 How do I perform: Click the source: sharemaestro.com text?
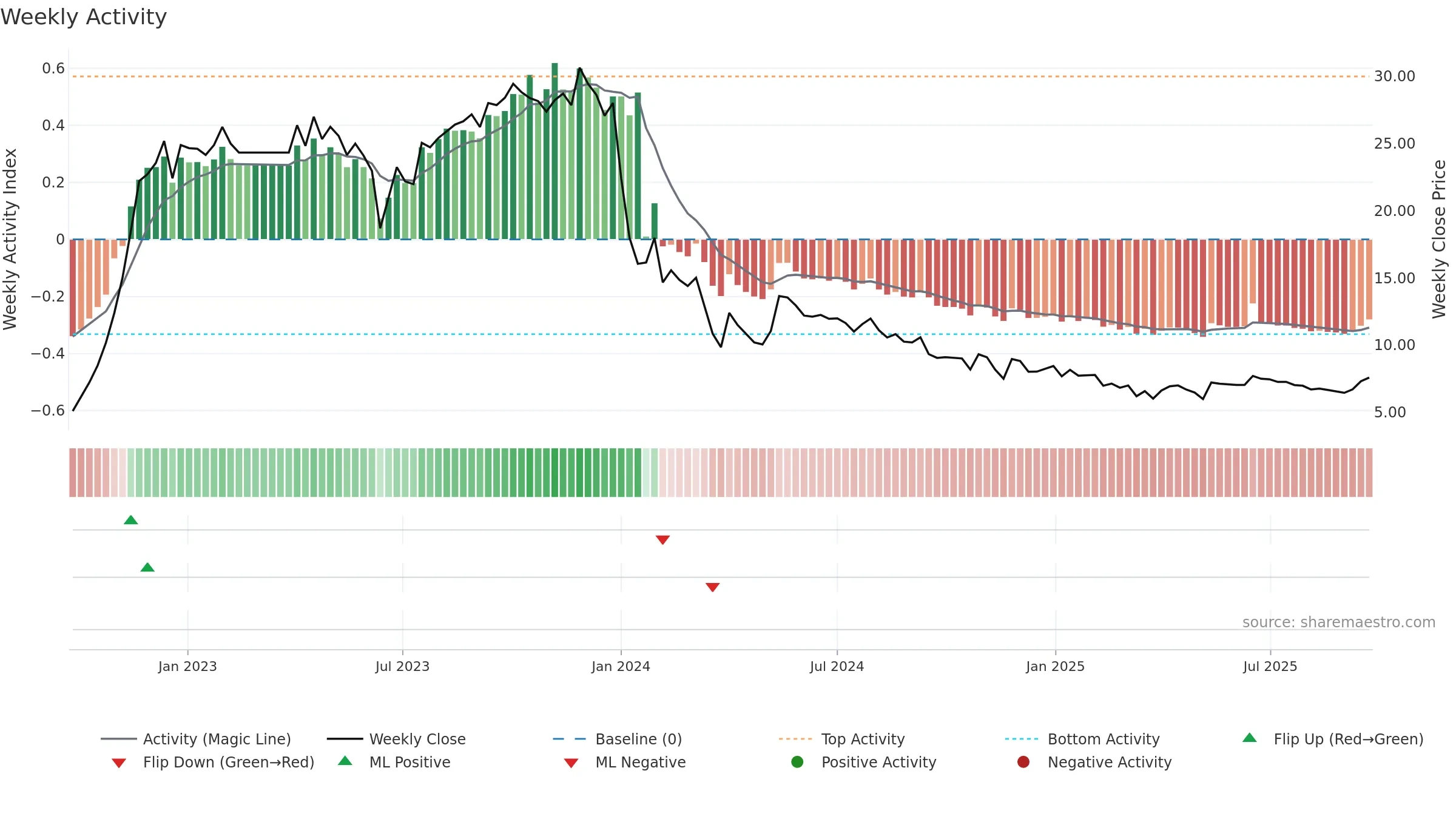point(1339,622)
